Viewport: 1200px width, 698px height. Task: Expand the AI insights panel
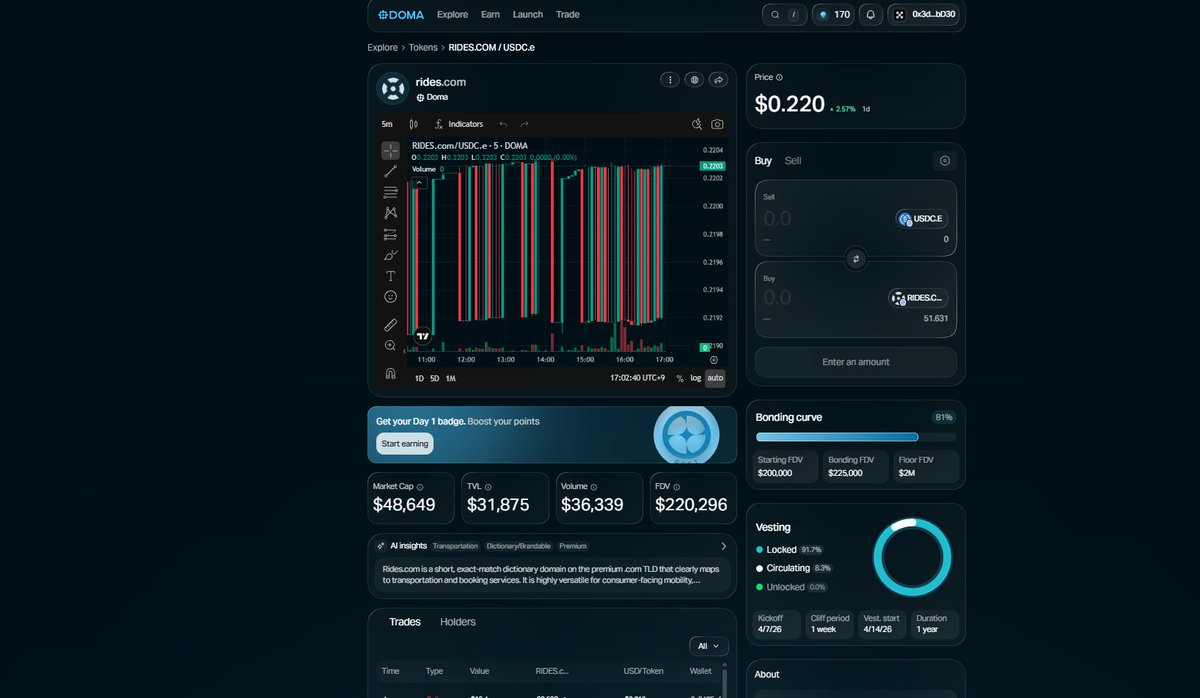tap(723, 546)
